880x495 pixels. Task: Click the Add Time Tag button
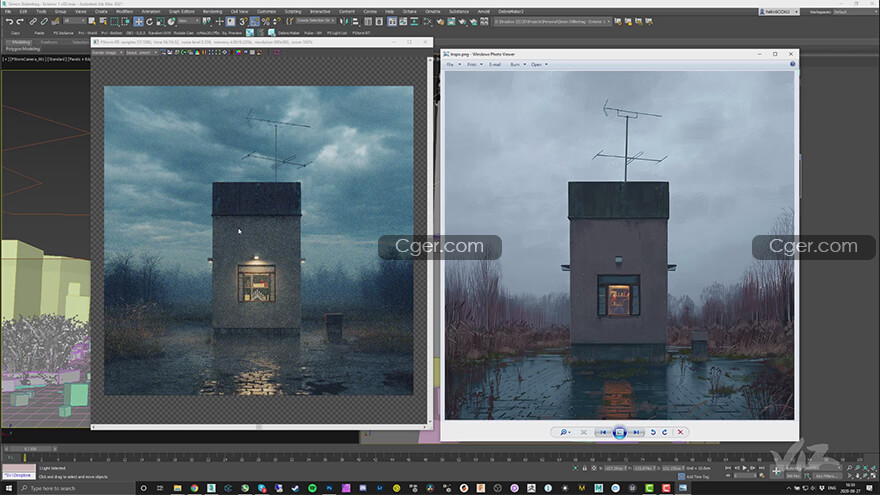point(698,476)
